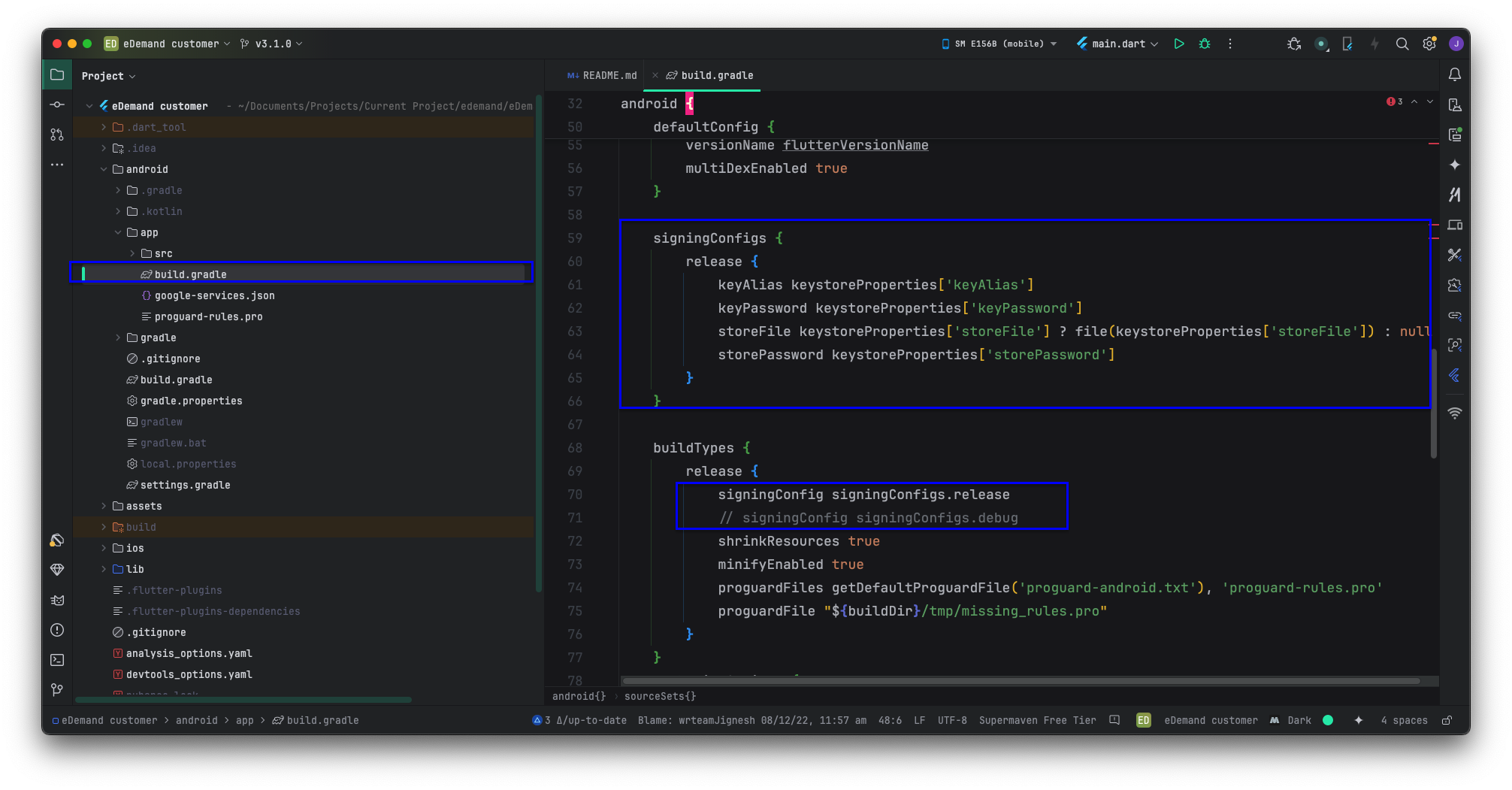Click sourceSets{} editor breadcrumb
1512x790 pixels.
(660, 696)
